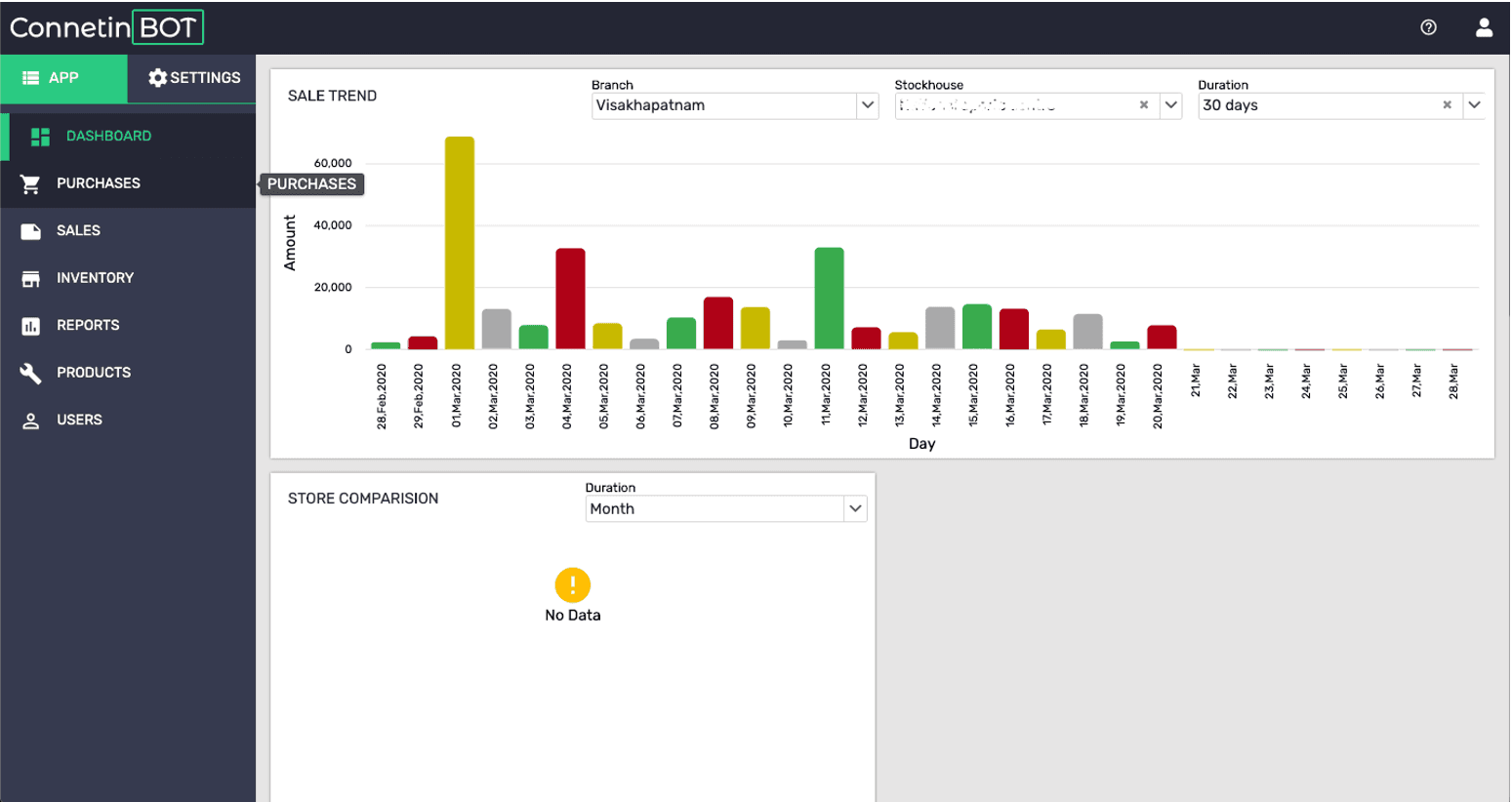Click the red 12.Mar.2020 bar
This screenshot has height=802, width=1512.
pyautogui.click(x=866, y=339)
